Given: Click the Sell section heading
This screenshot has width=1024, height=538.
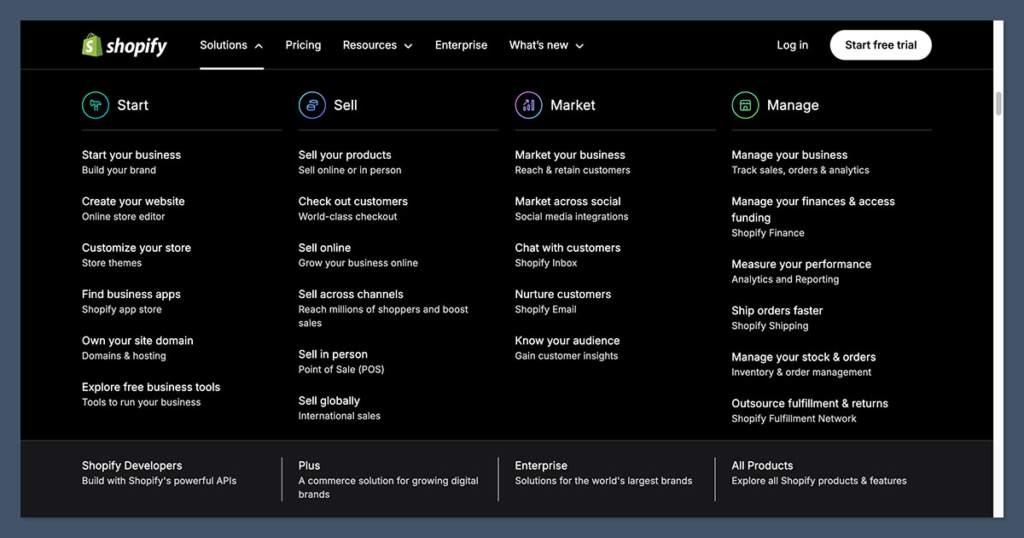Looking at the screenshot, I should [345, 105].
